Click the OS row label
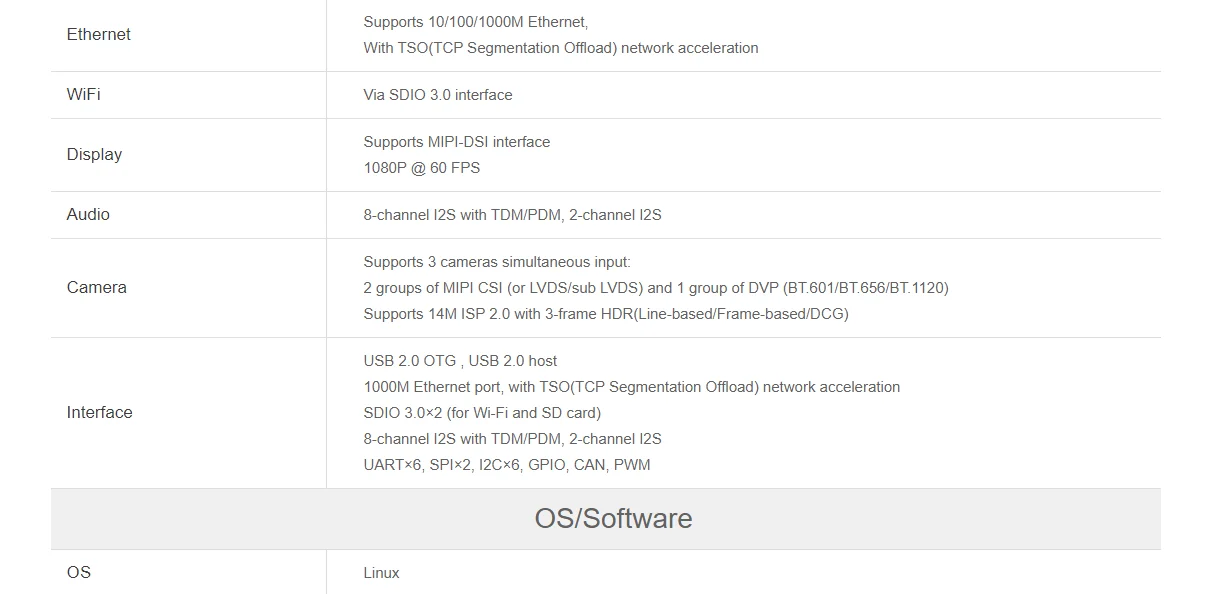Screen dimensions: 1225x594 coord(78,572)
